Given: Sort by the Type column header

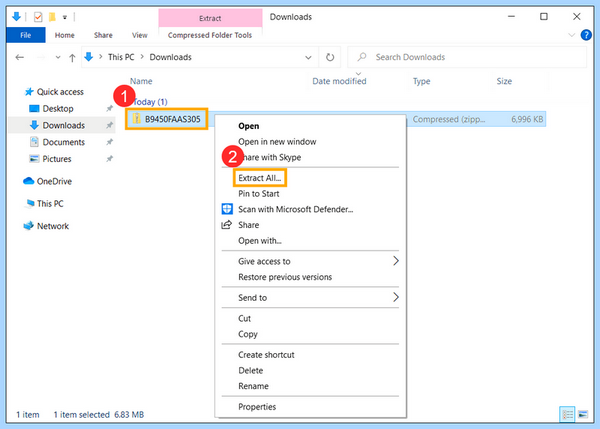Looking at the screenshot, I should point(421,81).
